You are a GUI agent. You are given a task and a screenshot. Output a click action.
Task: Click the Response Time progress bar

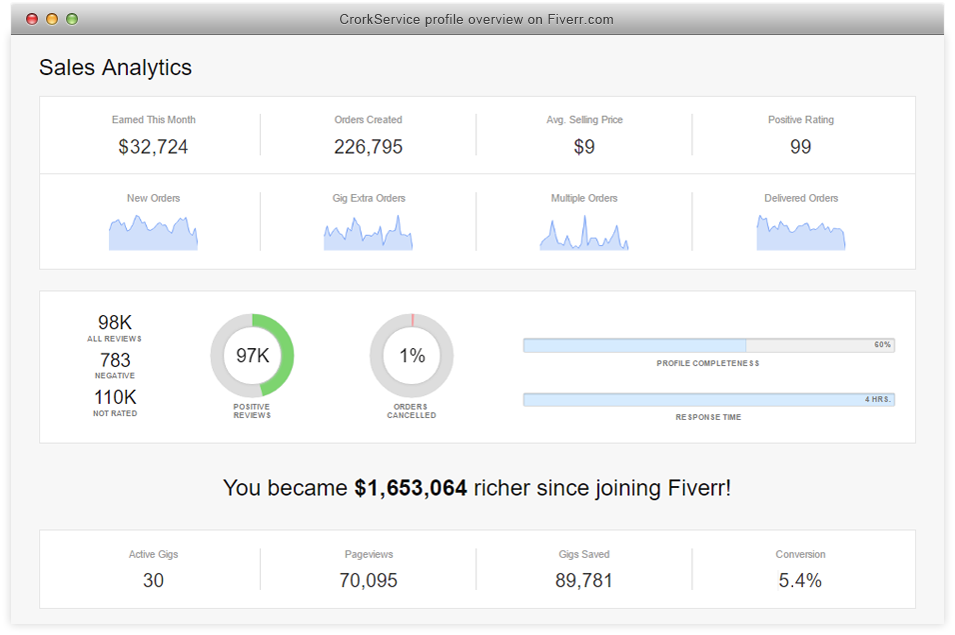[708, 400]
